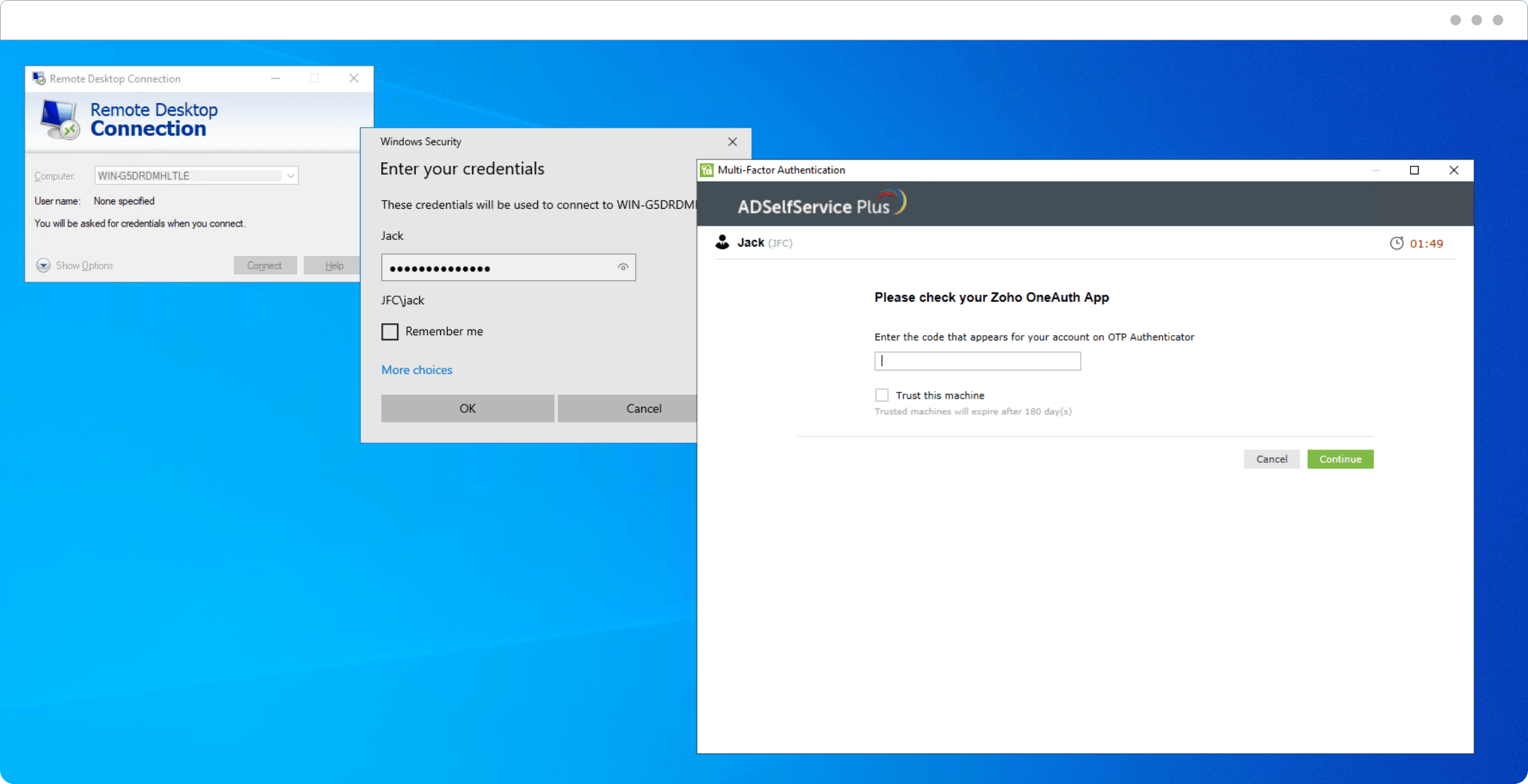Maximize the Multi-Factor Authentication window
Image resolution: width=1528 pixels, height=784 pixels.
pyautogui.click(x=1414, y=170)
